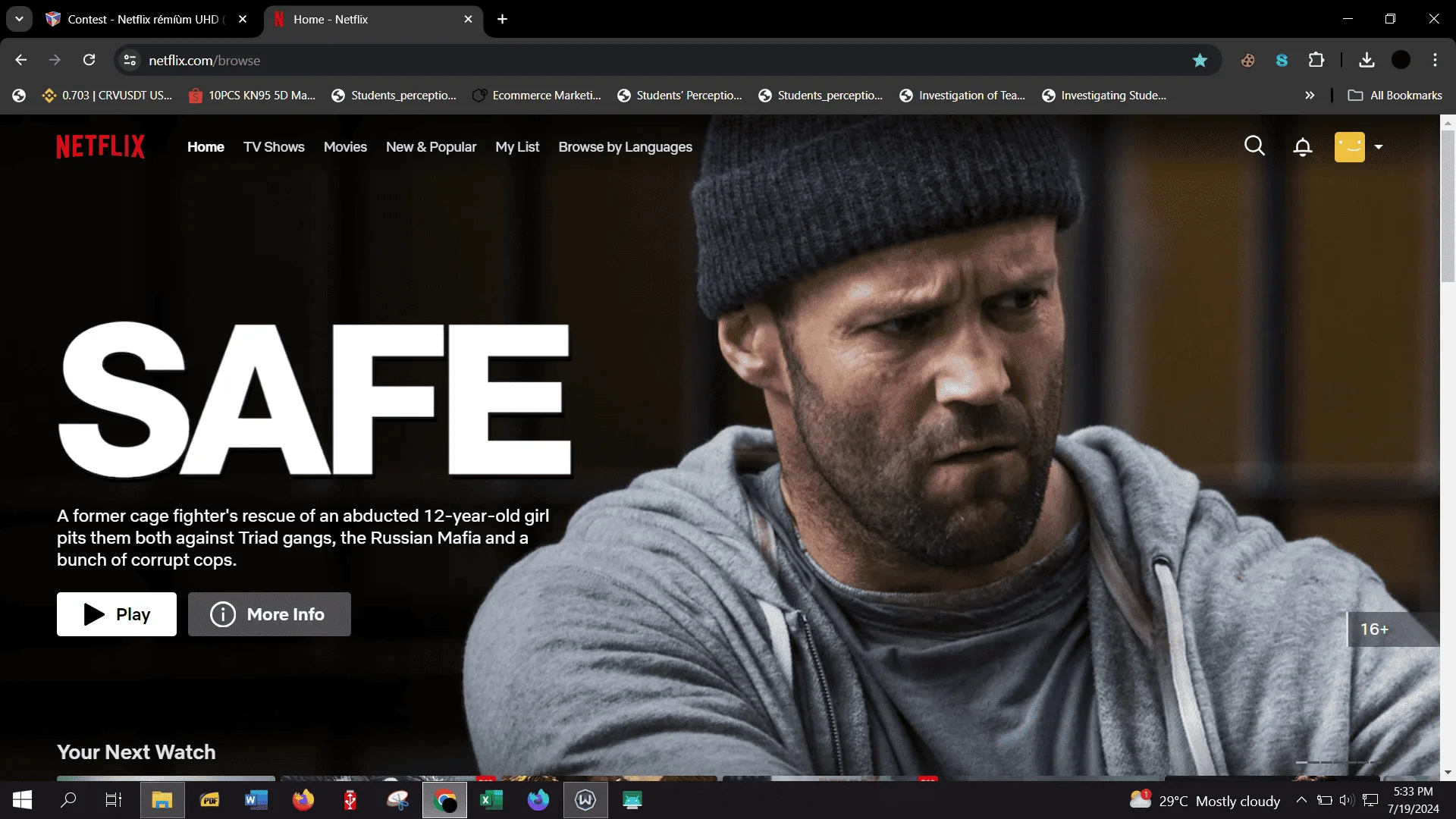Close the Home - Netflix tab
Image resolution: width=1456 pixels, height=819 pixels.
(x=468, y=19)
